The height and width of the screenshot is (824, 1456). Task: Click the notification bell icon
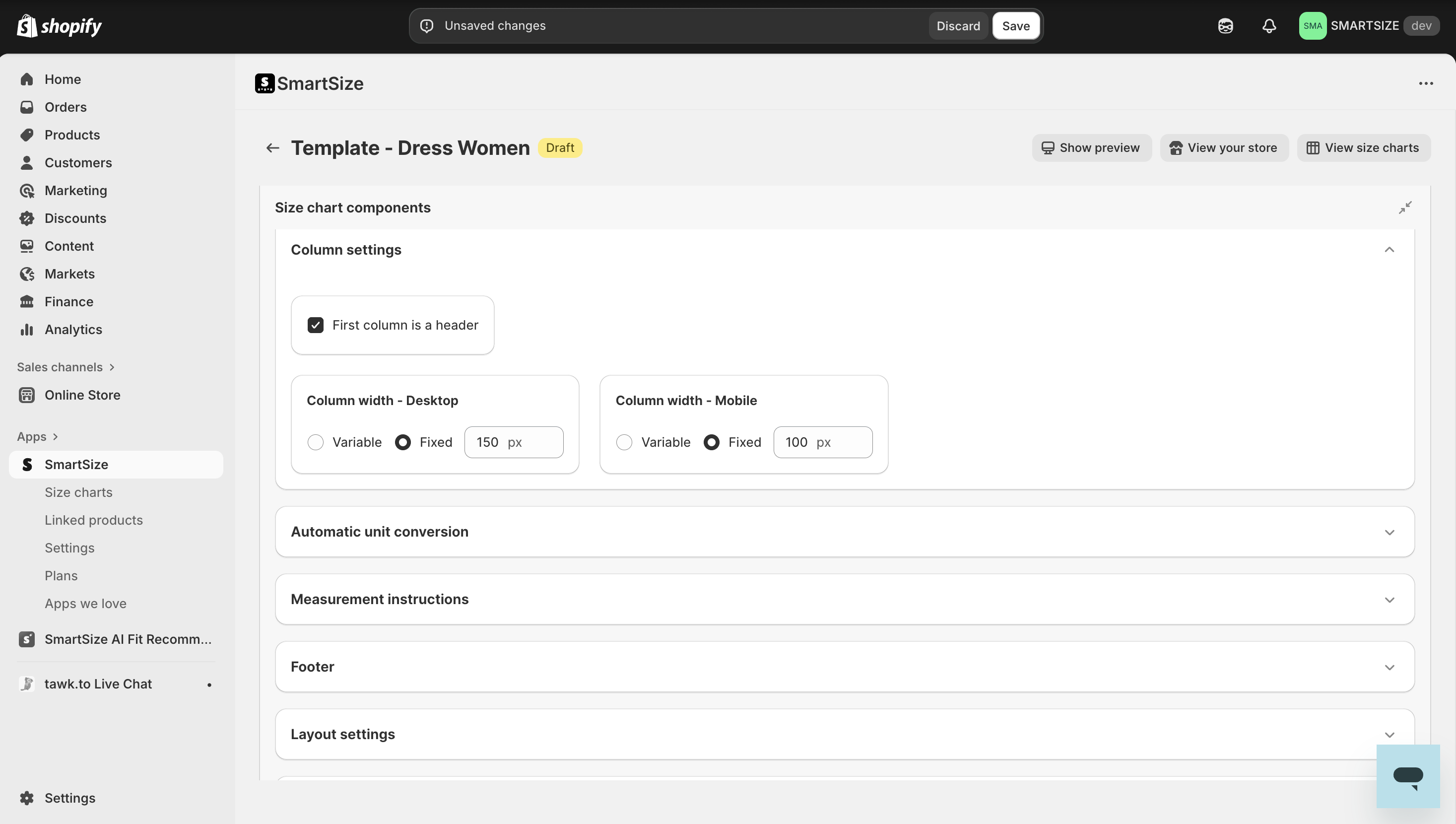[1269, 26]
